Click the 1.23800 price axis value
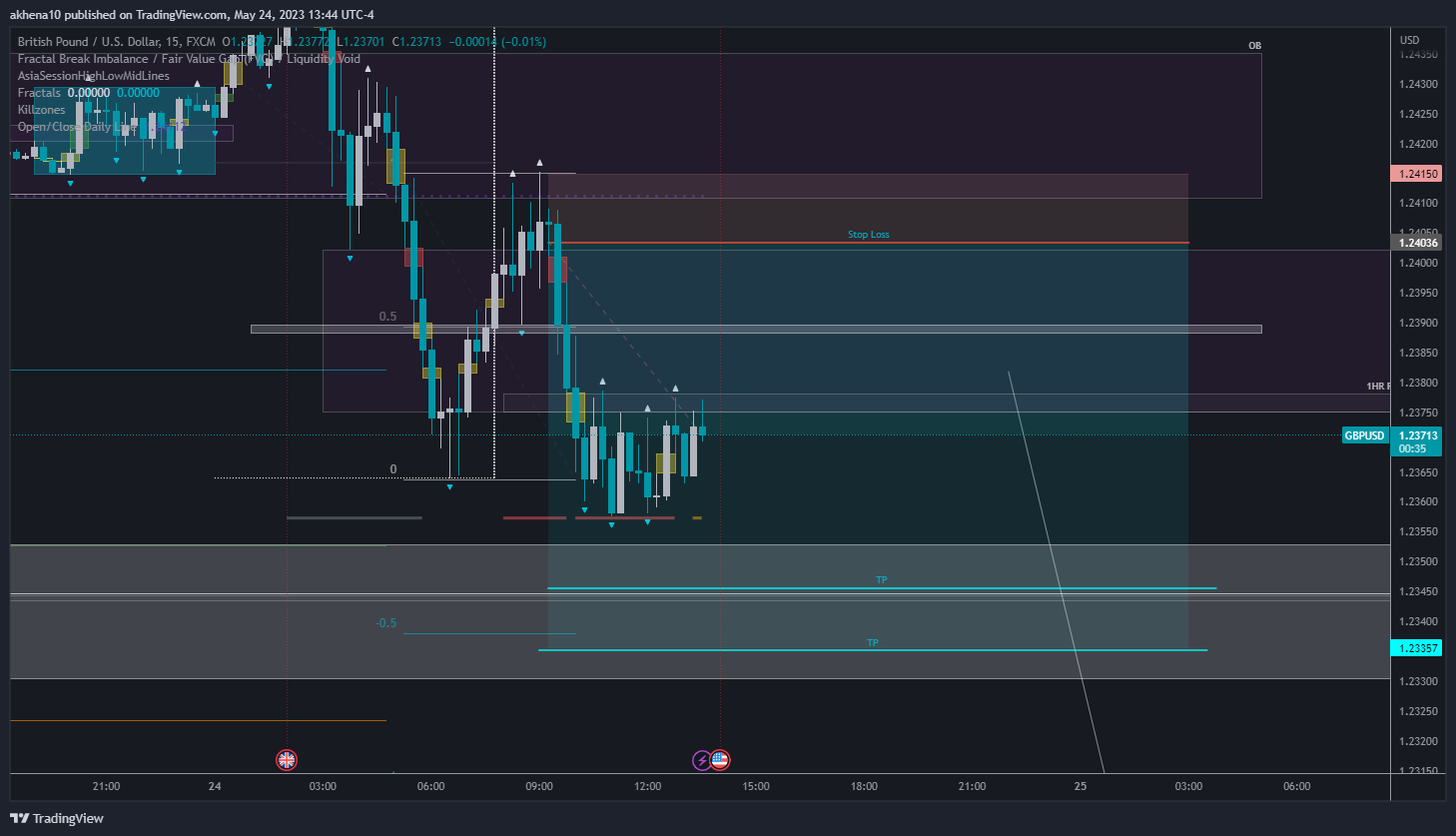 pos(1418,384)
